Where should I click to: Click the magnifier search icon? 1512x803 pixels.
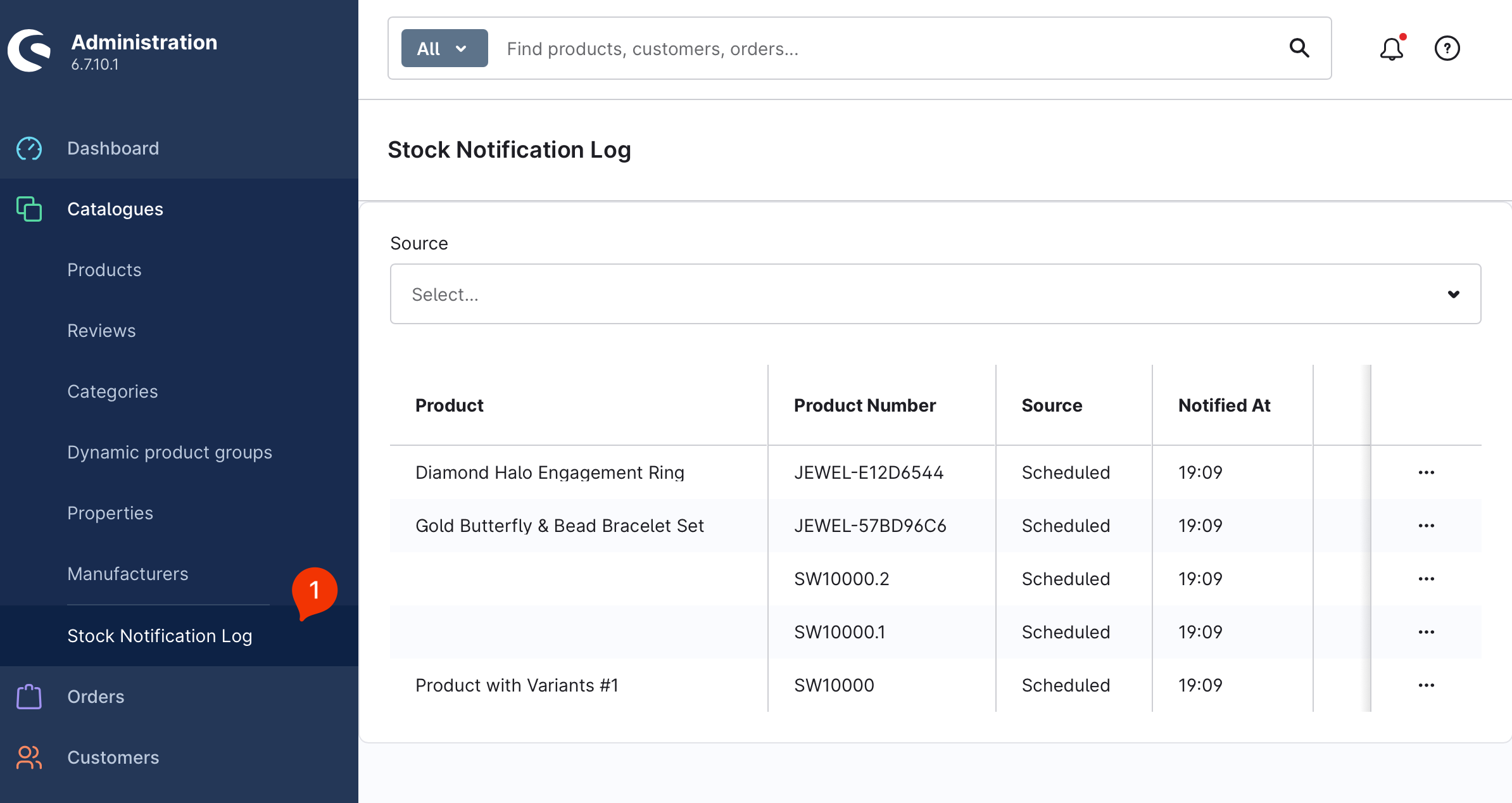pos(1299,48)
